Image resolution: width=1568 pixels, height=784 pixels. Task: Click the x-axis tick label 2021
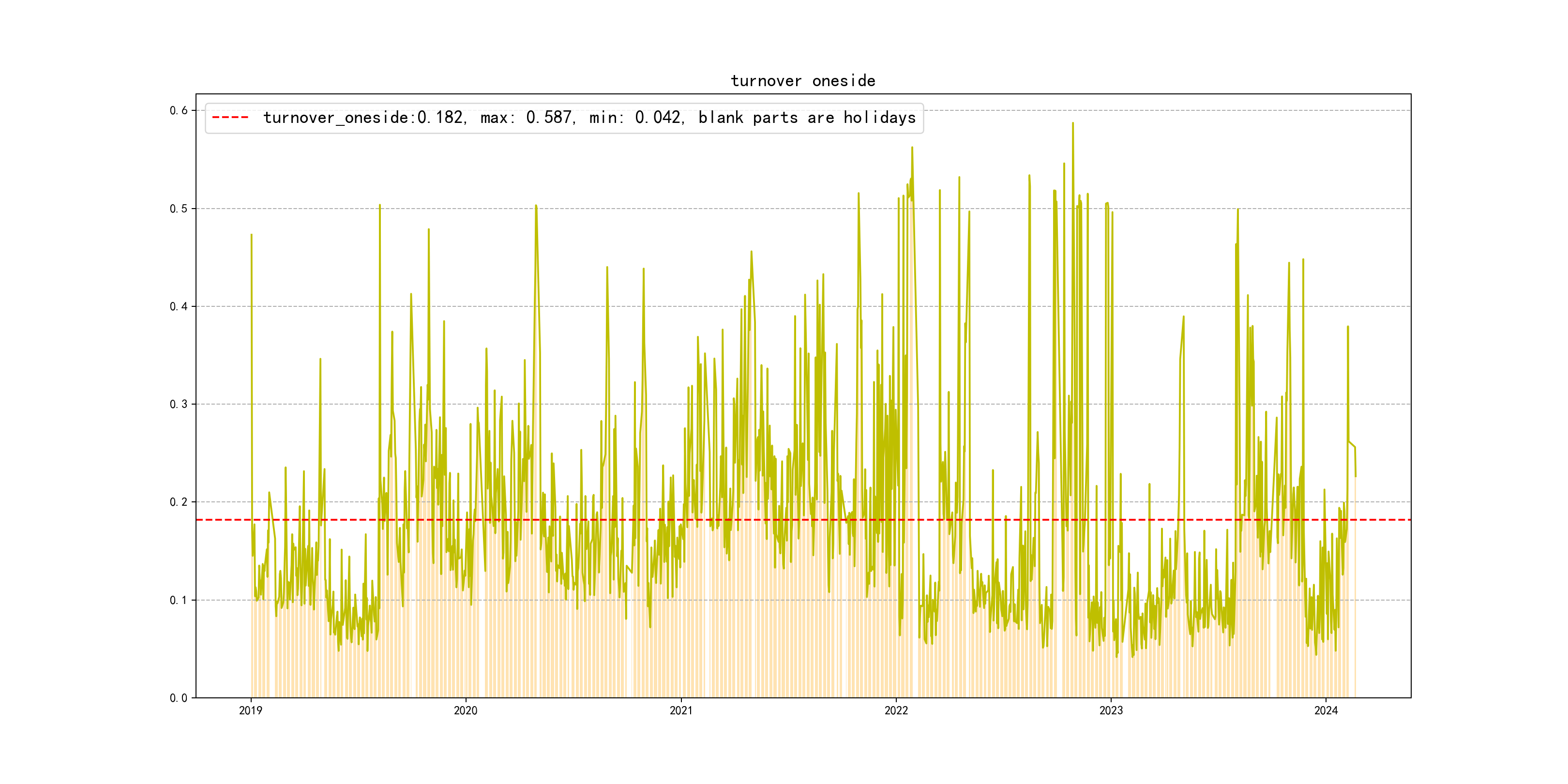681,710
